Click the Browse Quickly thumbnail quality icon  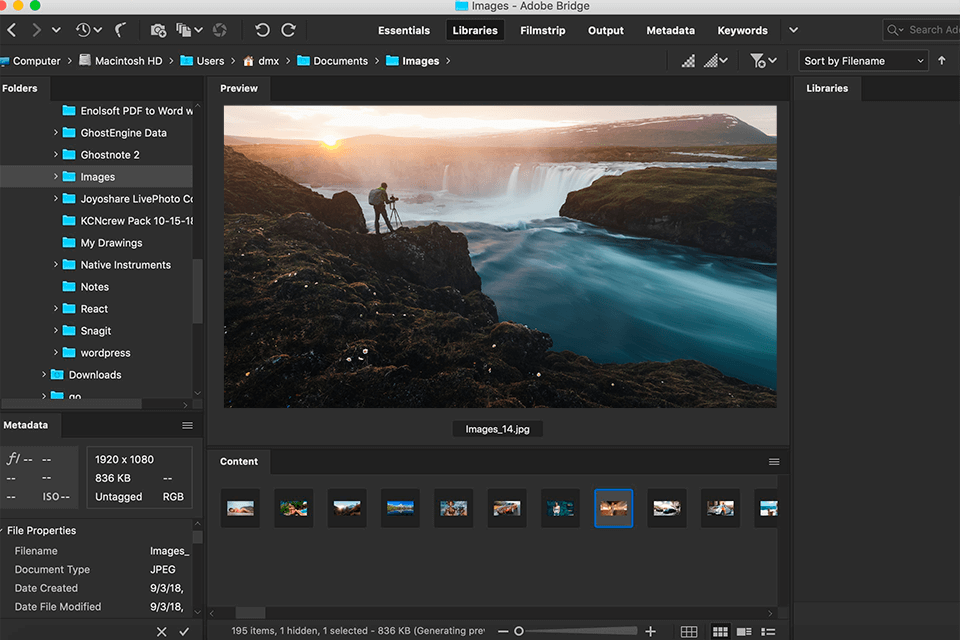point(687,60)
